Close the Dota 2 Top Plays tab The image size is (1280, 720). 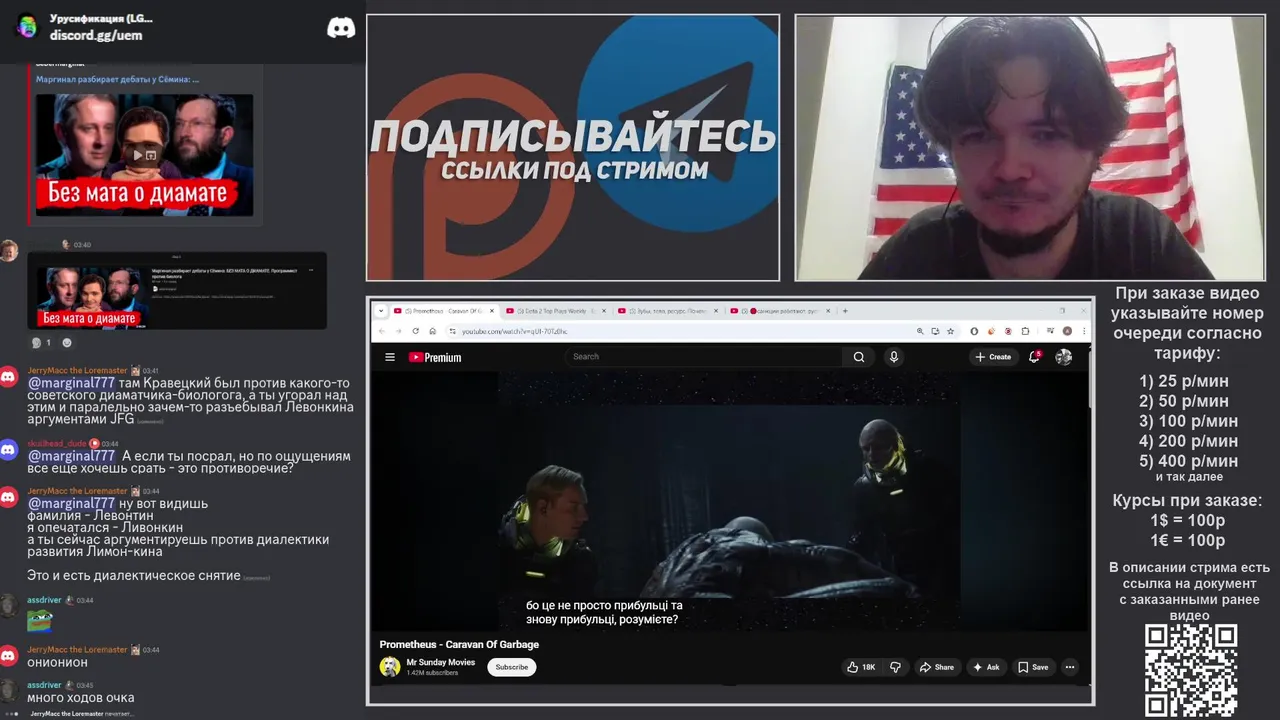604,311
